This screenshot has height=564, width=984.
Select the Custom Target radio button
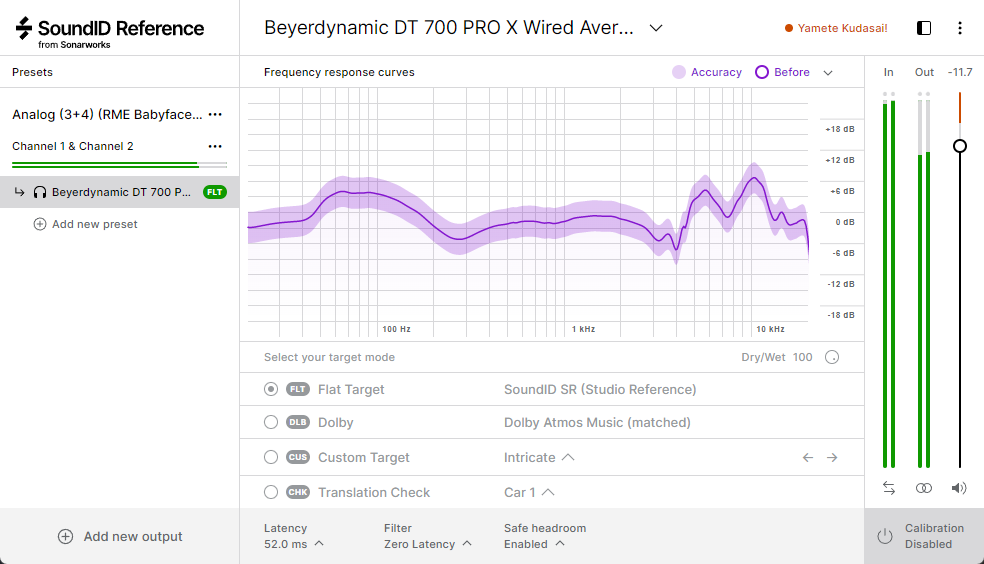click(270, 457)
